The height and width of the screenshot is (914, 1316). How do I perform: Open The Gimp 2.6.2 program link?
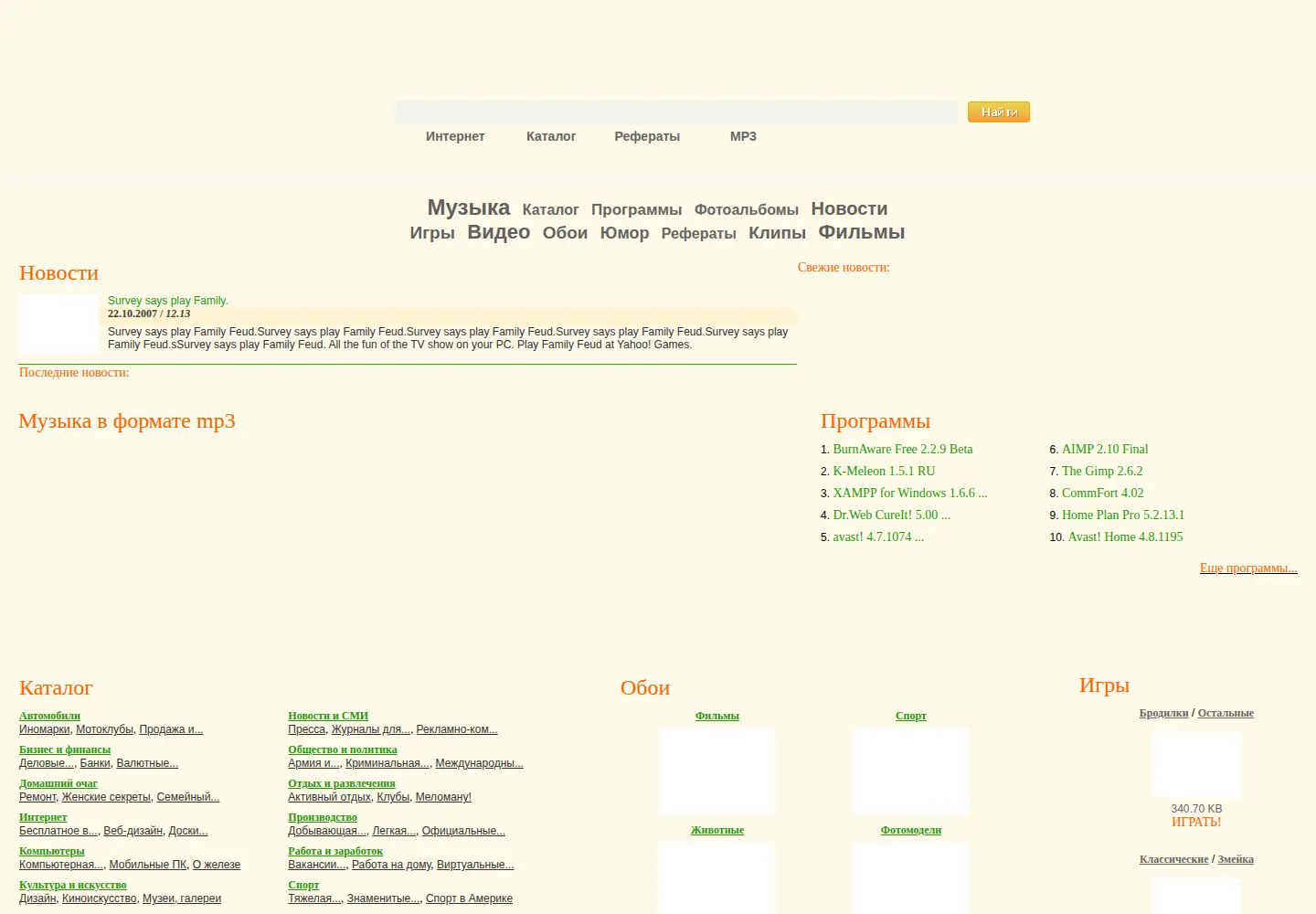click(x=1102, y=471)
